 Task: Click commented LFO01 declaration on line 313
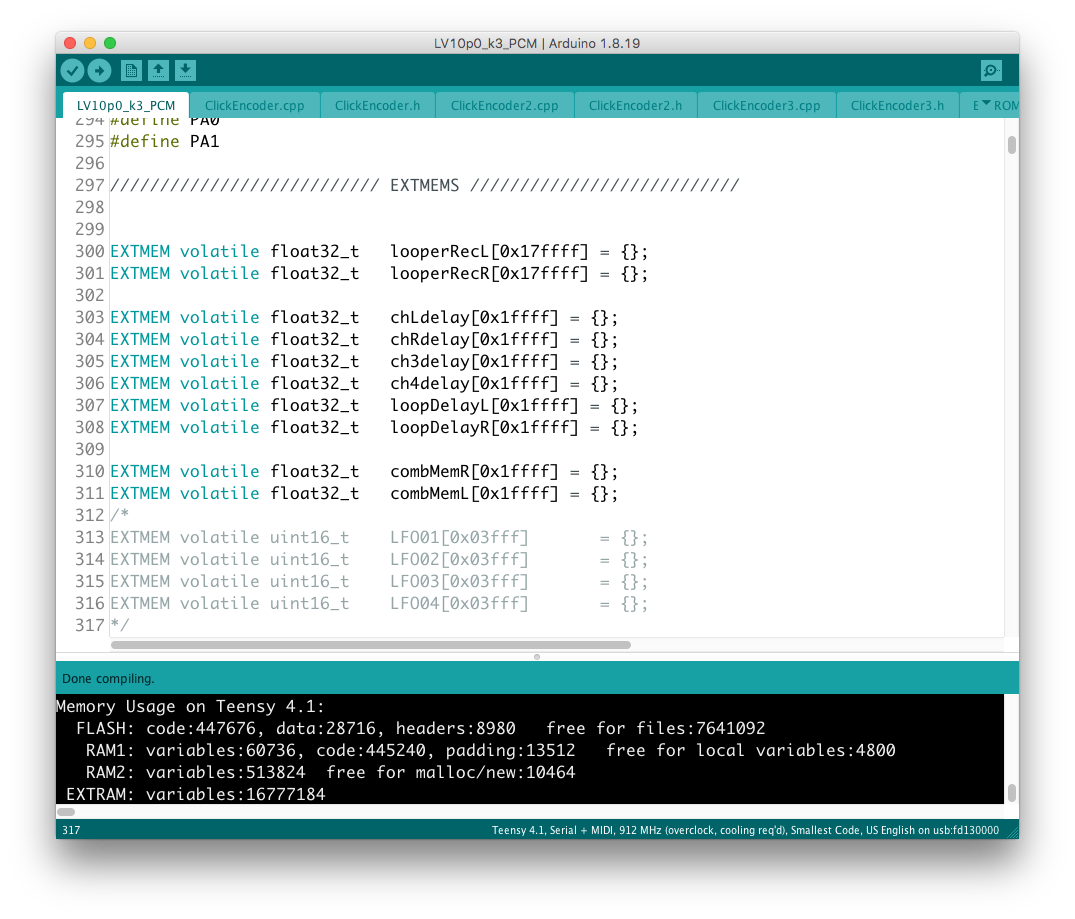pos(378,537)
